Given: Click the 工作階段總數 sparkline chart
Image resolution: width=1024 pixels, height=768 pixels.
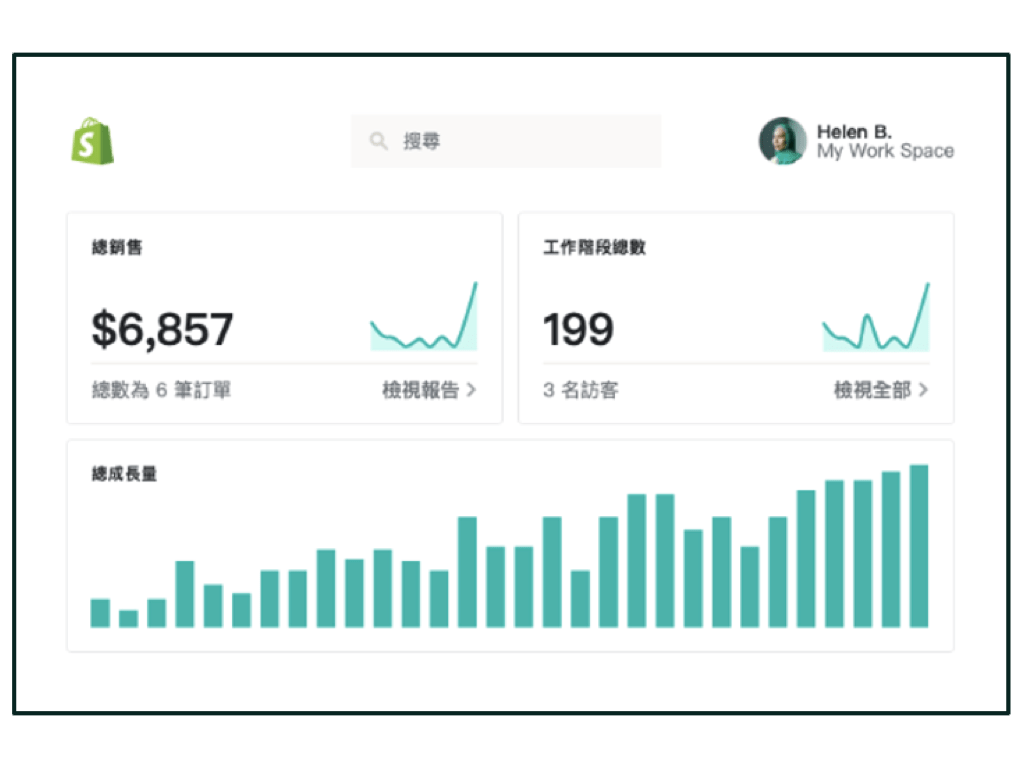Looking at the screenshot, I should point(876,318).
